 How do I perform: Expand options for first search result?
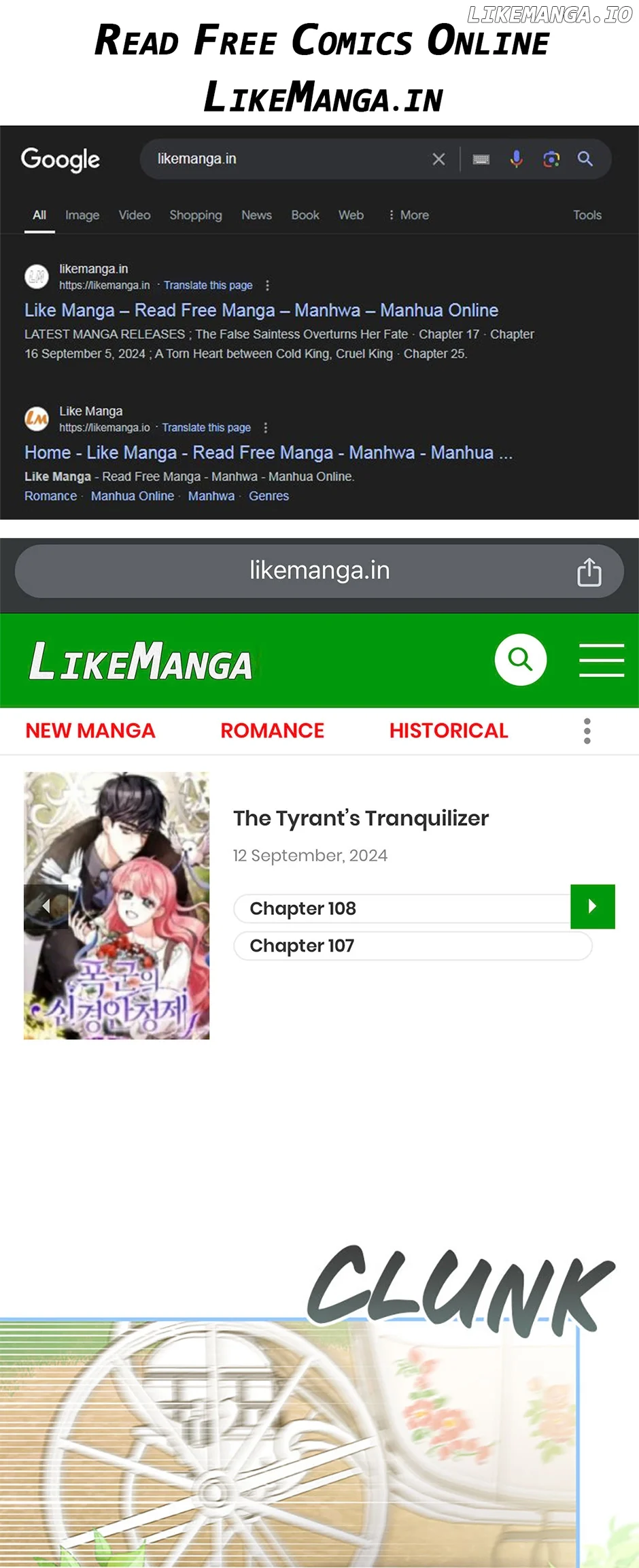(267, 285)
